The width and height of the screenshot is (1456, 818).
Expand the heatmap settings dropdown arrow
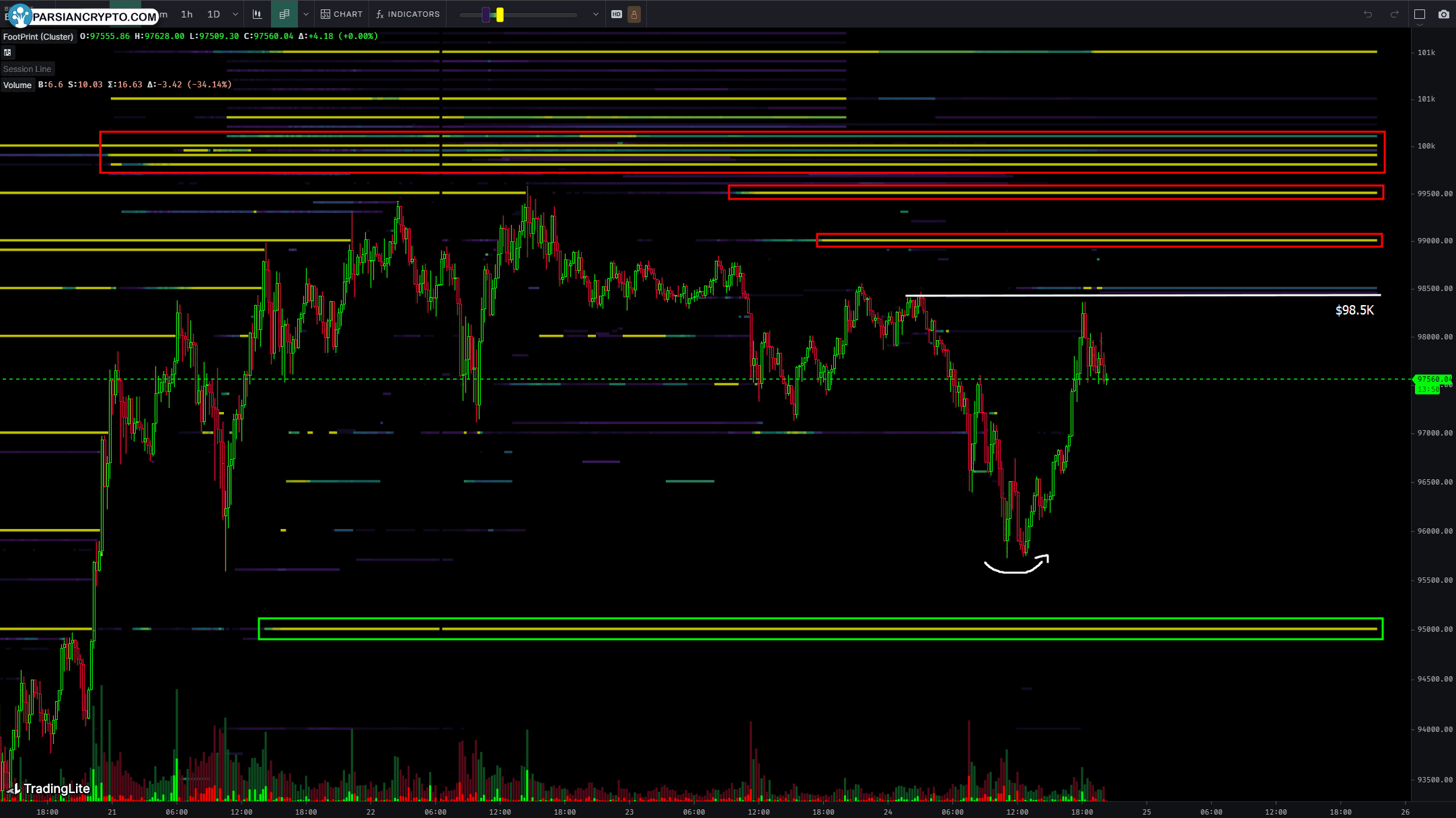click(x=596, y=14)
